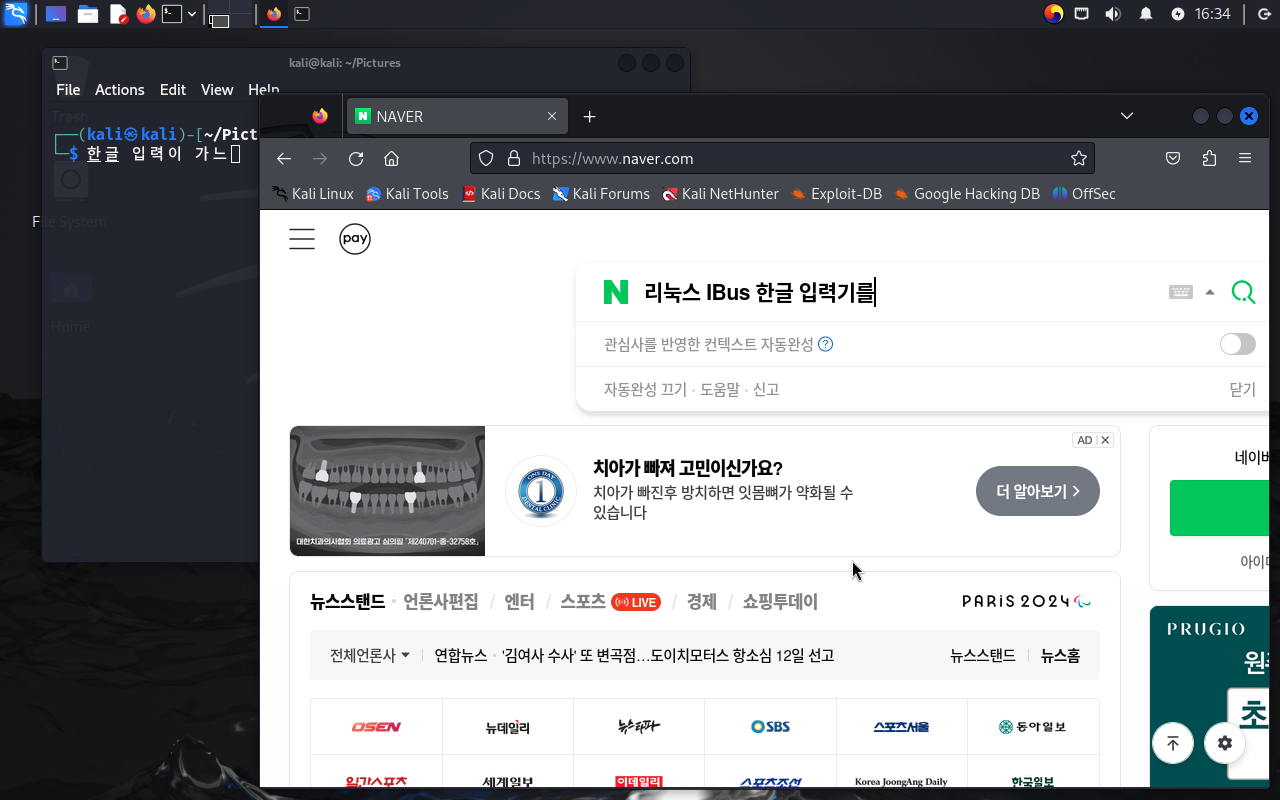1280x800 pixels.
Task: Click the green search magnifier button
Action: [1243, 292]
